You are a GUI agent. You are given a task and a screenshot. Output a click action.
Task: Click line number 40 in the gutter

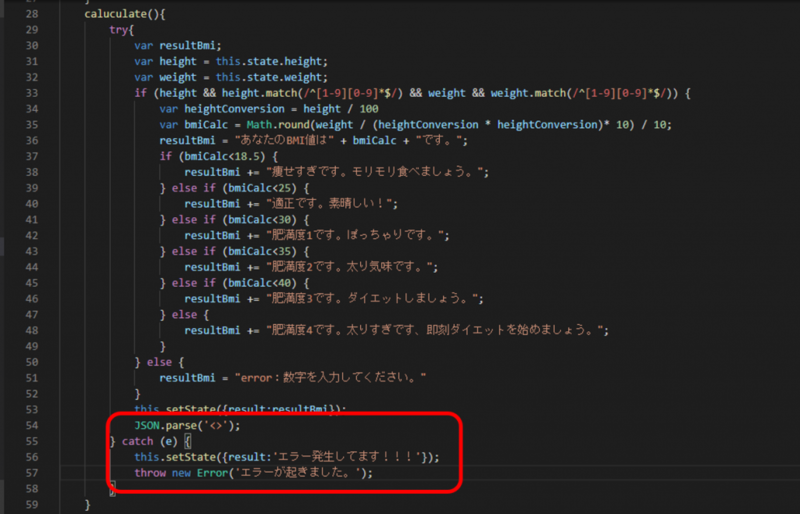(31, 204)
